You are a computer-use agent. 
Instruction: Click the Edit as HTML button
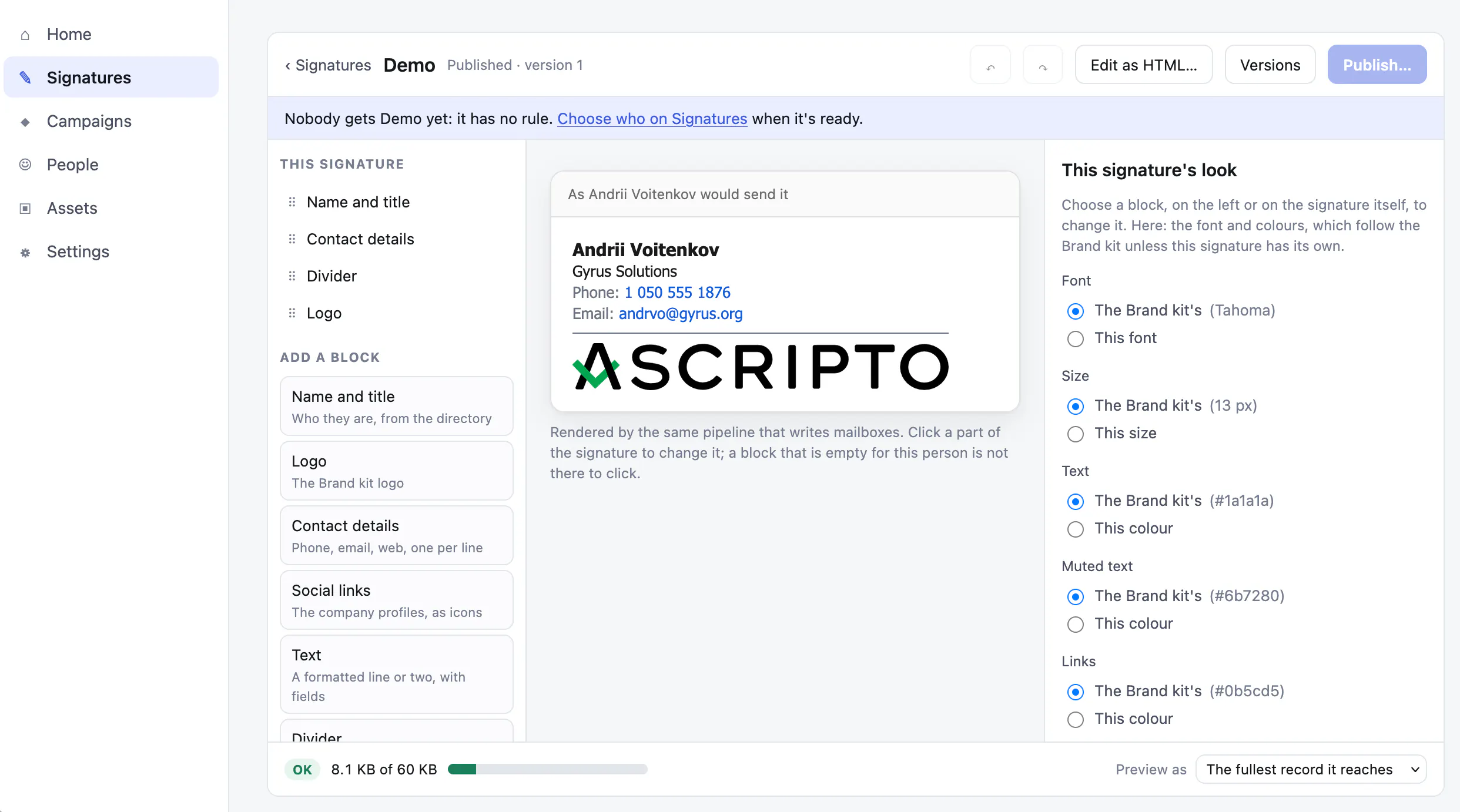(x=1144, y=65)
